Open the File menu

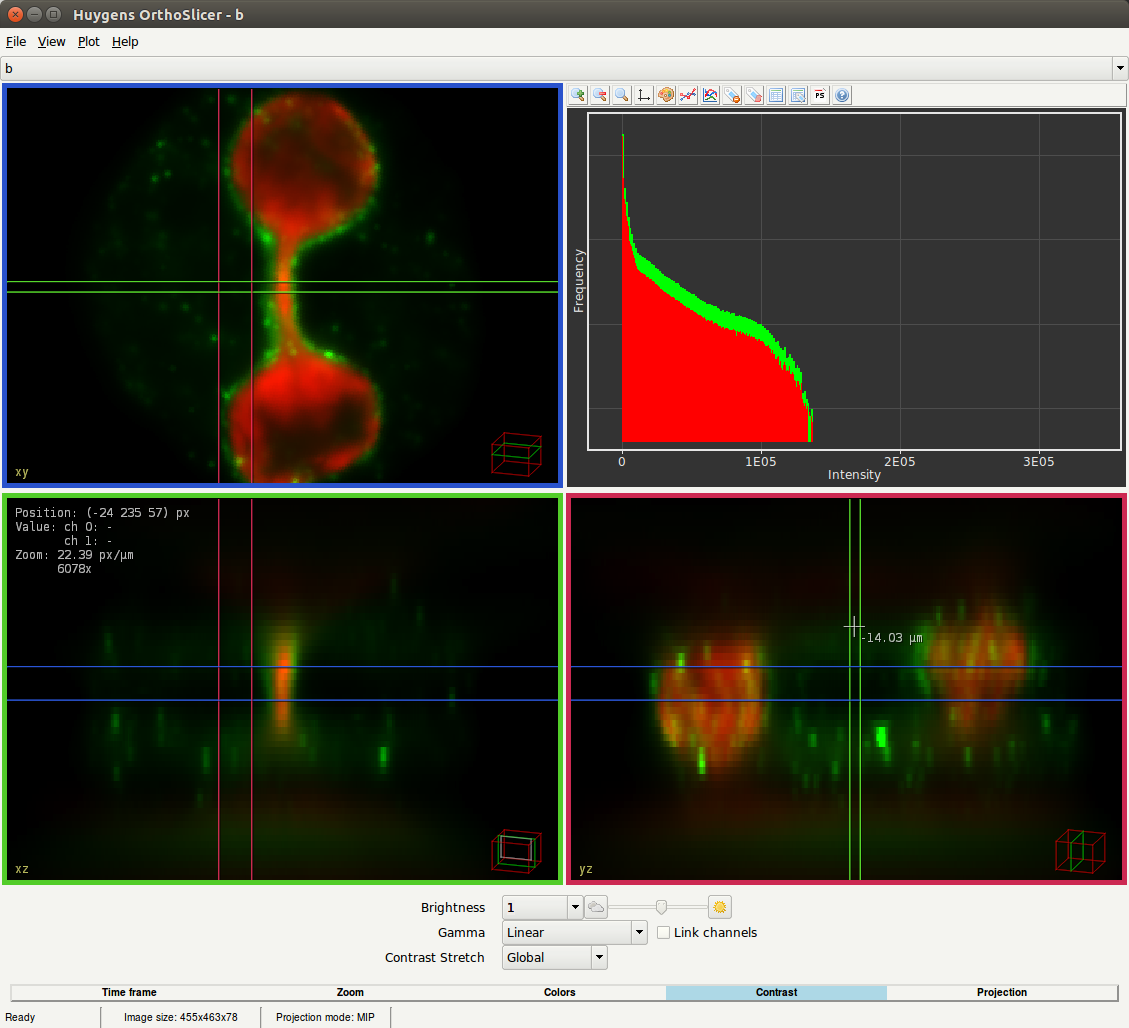16,42
